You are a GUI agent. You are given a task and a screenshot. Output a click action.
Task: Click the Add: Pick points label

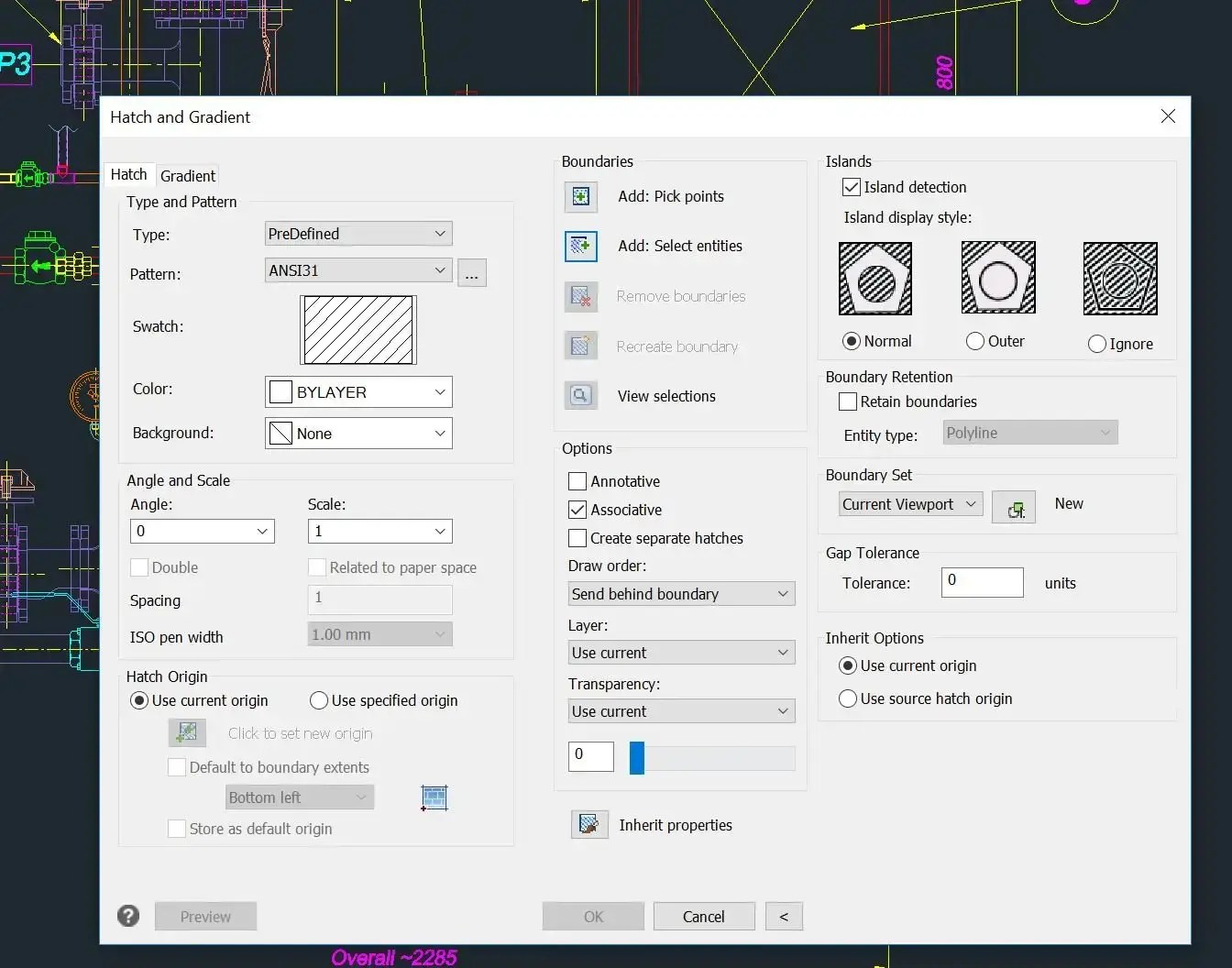pyautogui.click(x=671, y=196)
